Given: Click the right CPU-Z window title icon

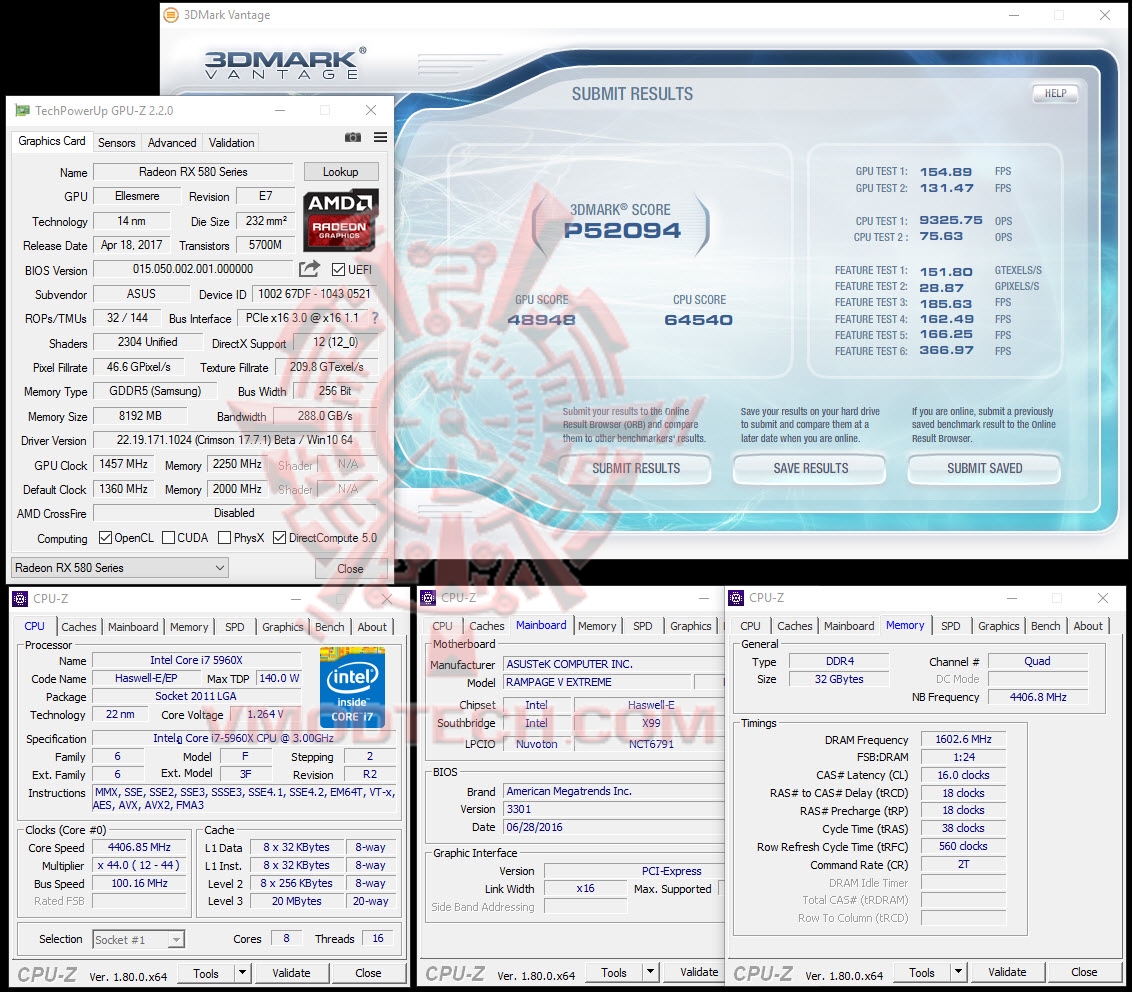Looking at the screenshot, I should (736, 598).
